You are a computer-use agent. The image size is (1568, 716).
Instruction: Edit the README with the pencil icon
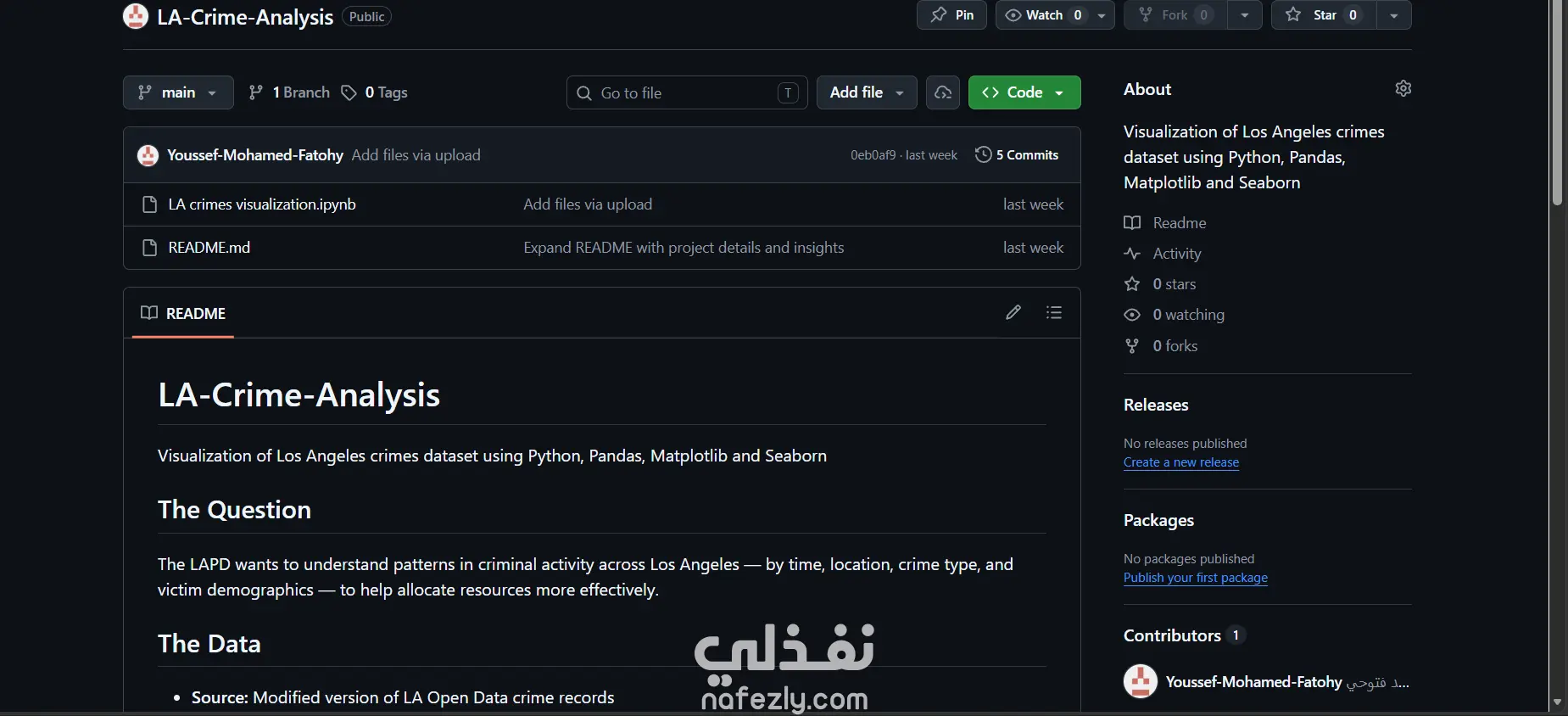(x=1013, y=312)
